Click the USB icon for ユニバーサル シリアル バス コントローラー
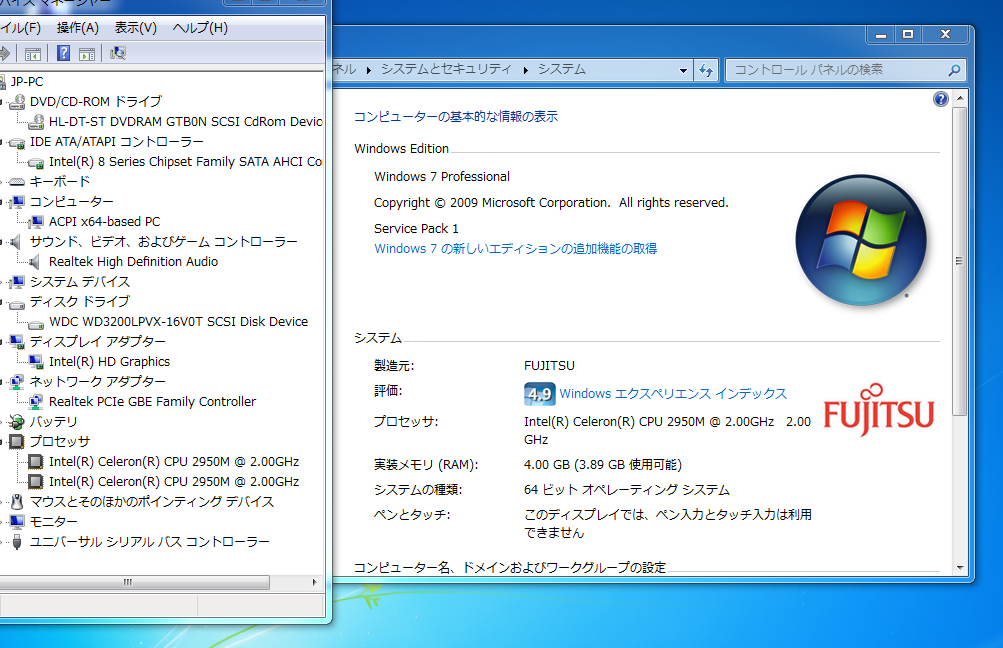This screenshot has height=648, width=1003. (17, 542)
